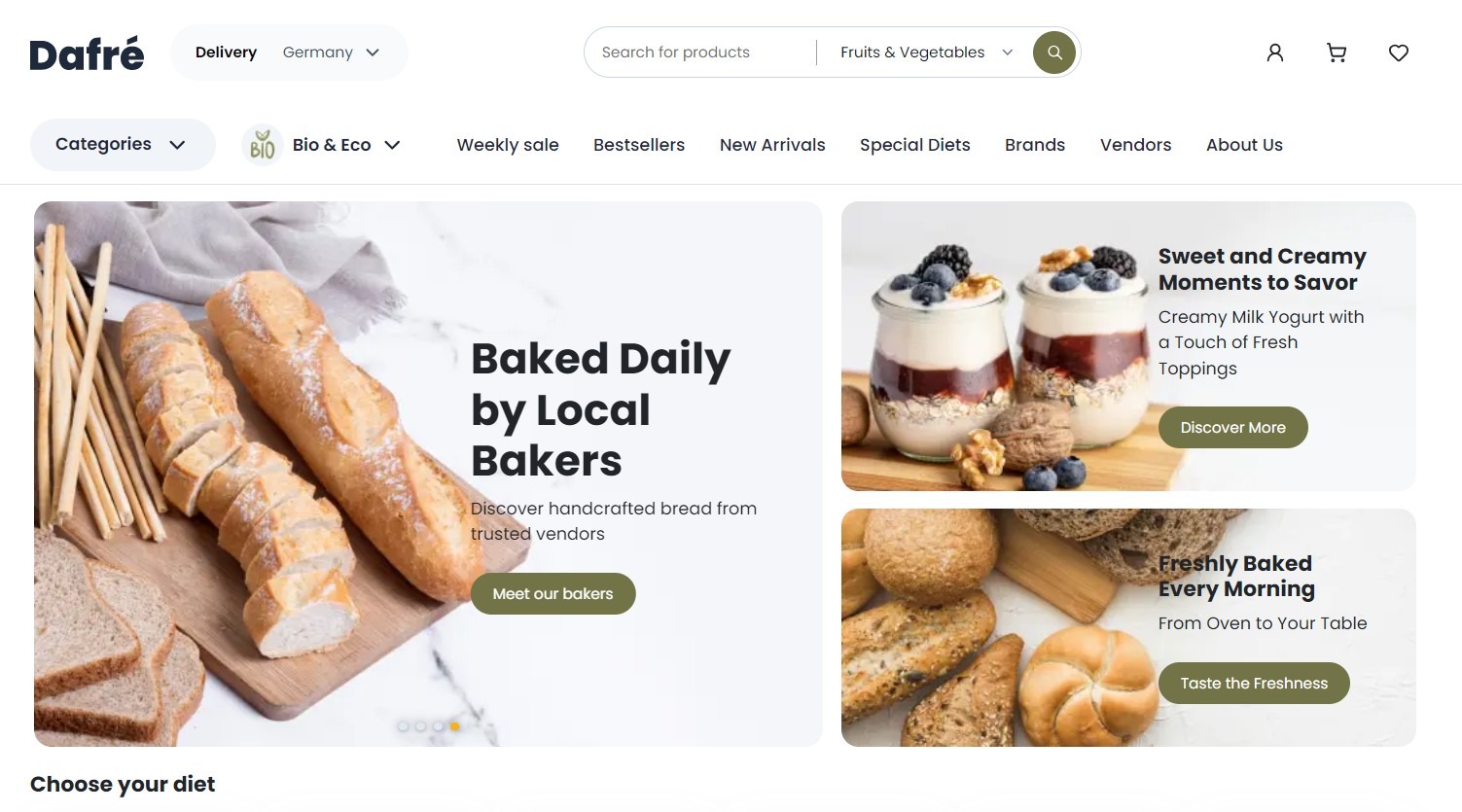The width and height of the screenshot is (1462, 812).
Task: Open the shopping cart icon
Action: [x=1337, y=53]
